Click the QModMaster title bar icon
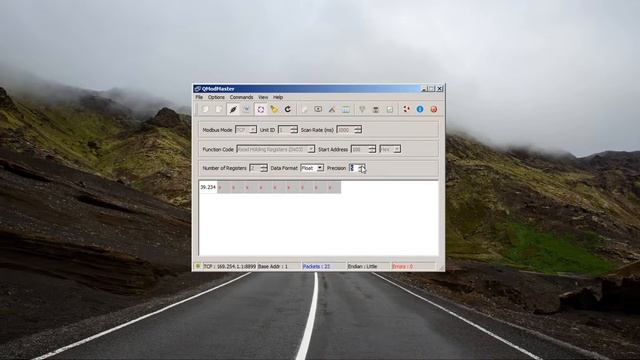 (x=198, y=89)
